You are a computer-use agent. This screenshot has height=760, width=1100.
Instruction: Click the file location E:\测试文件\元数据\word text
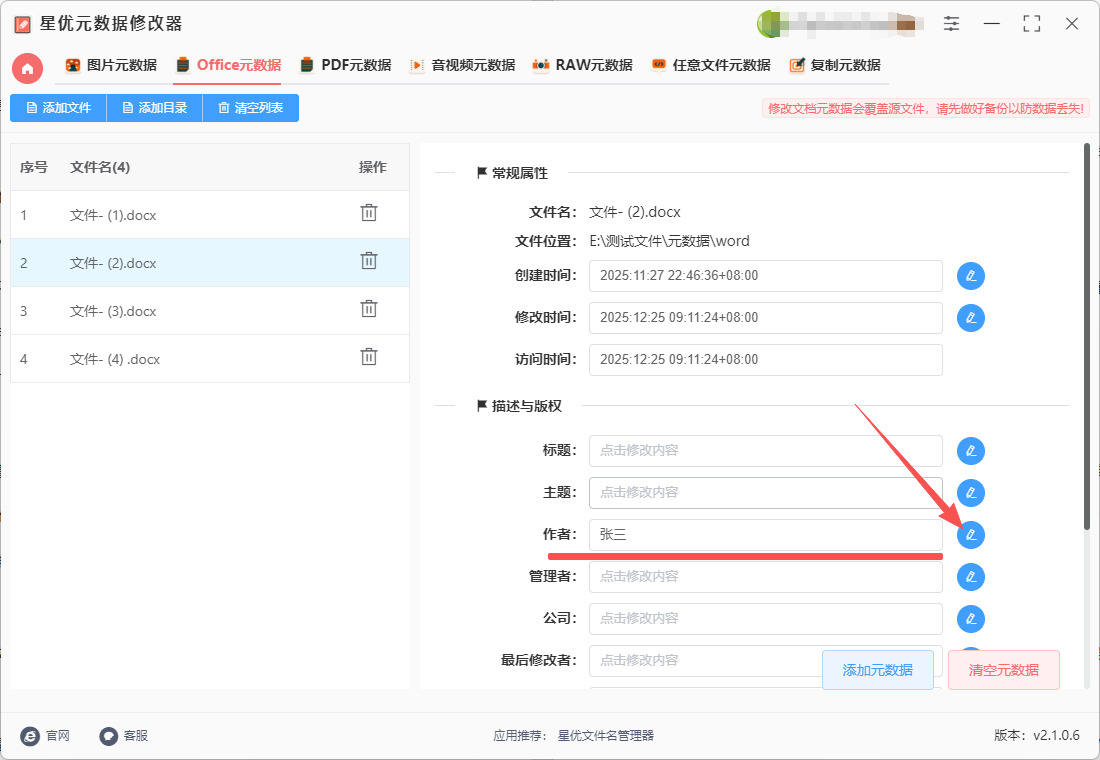tap(669, 241)
